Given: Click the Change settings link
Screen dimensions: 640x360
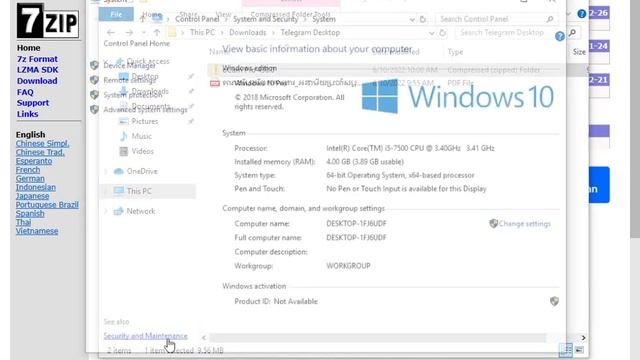Looking at the screenshot, I should pos(524,224).
